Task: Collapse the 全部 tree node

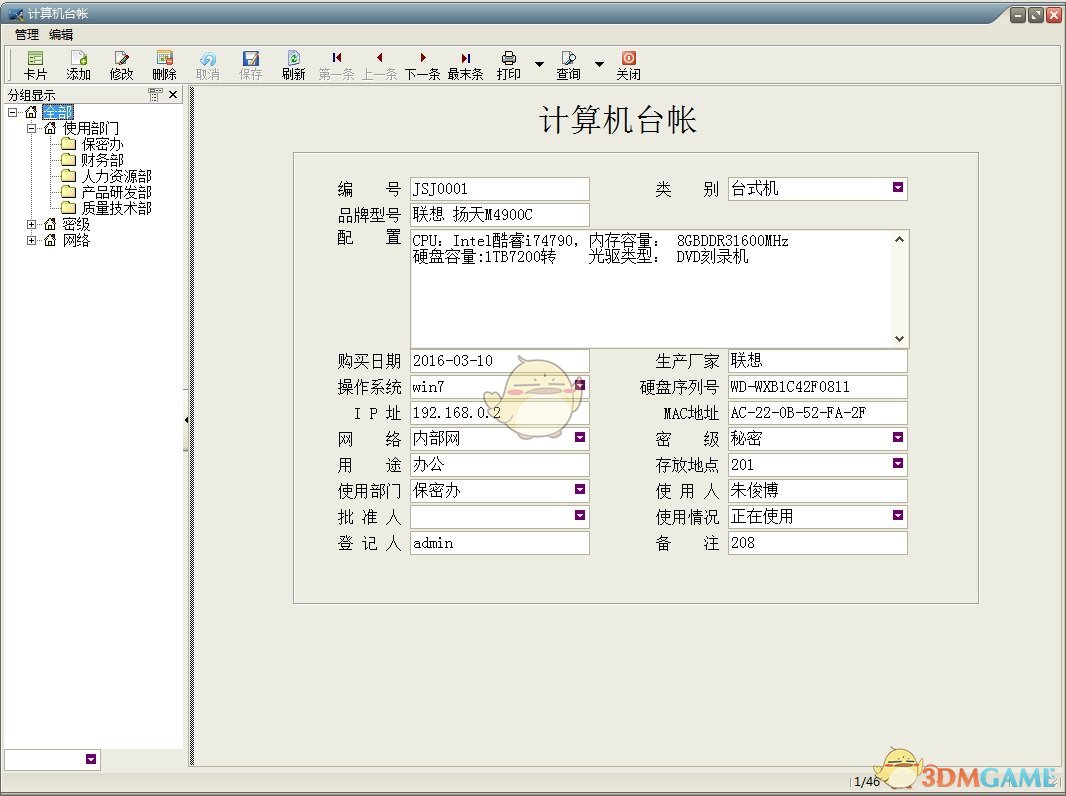Action: click(13, 112)
